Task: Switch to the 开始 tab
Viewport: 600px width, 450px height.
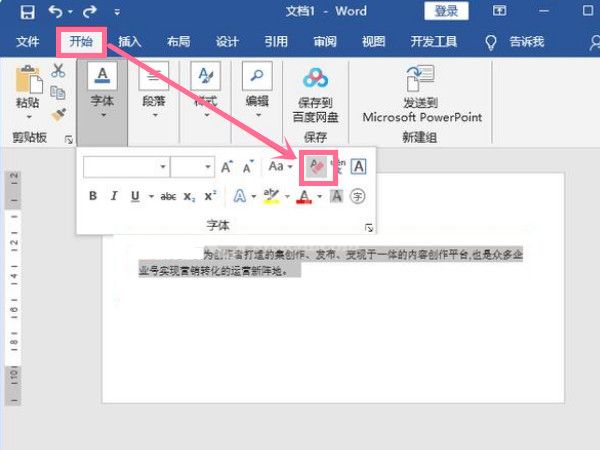Action: point(81,41)
